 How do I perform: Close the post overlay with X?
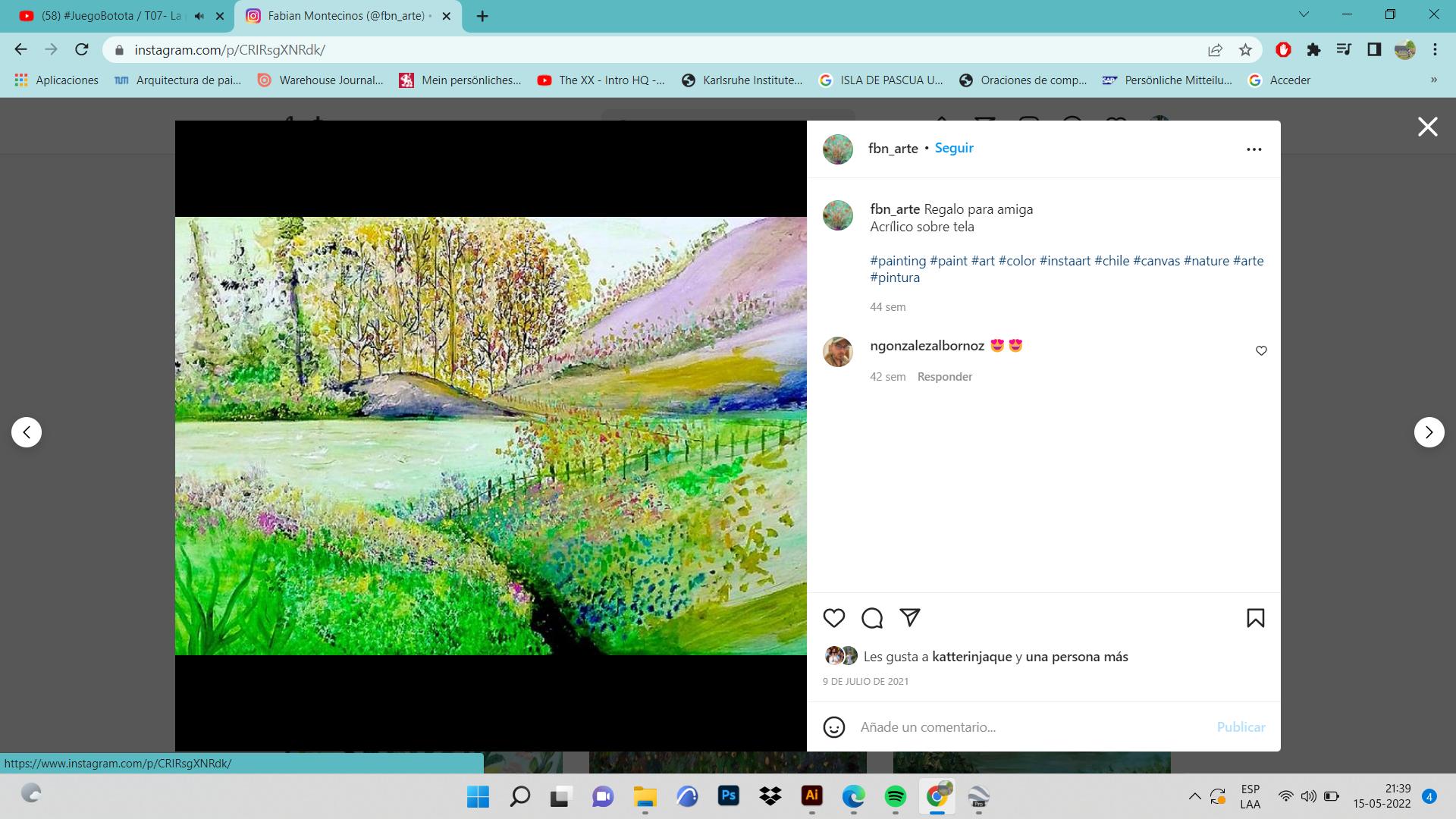pos(1427,127)
